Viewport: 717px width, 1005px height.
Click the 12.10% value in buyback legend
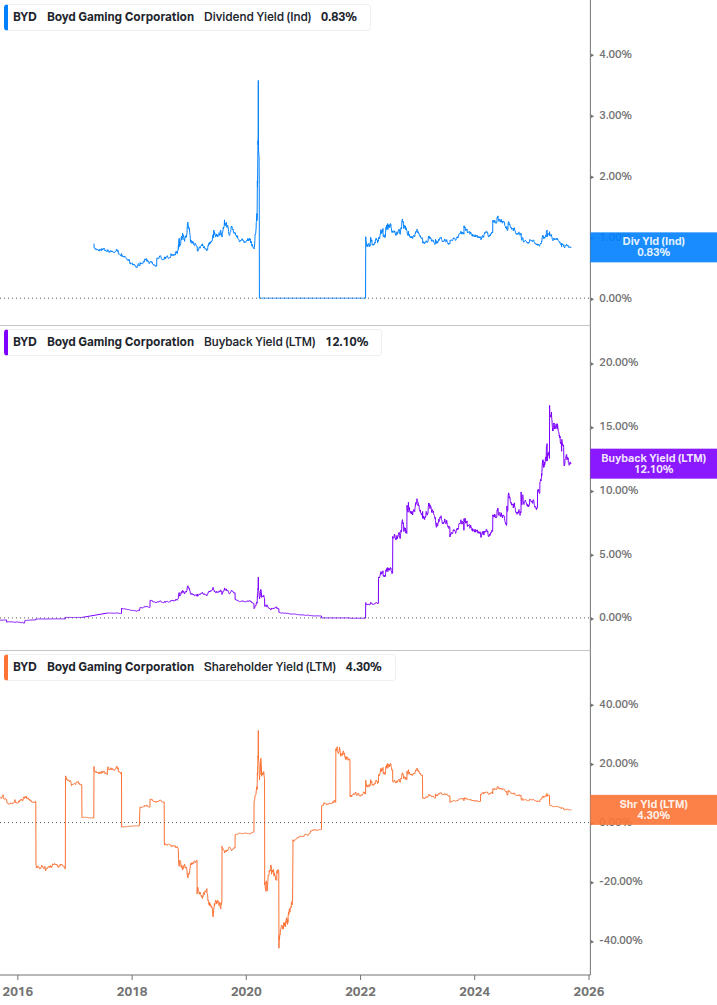tap(347, 342)
